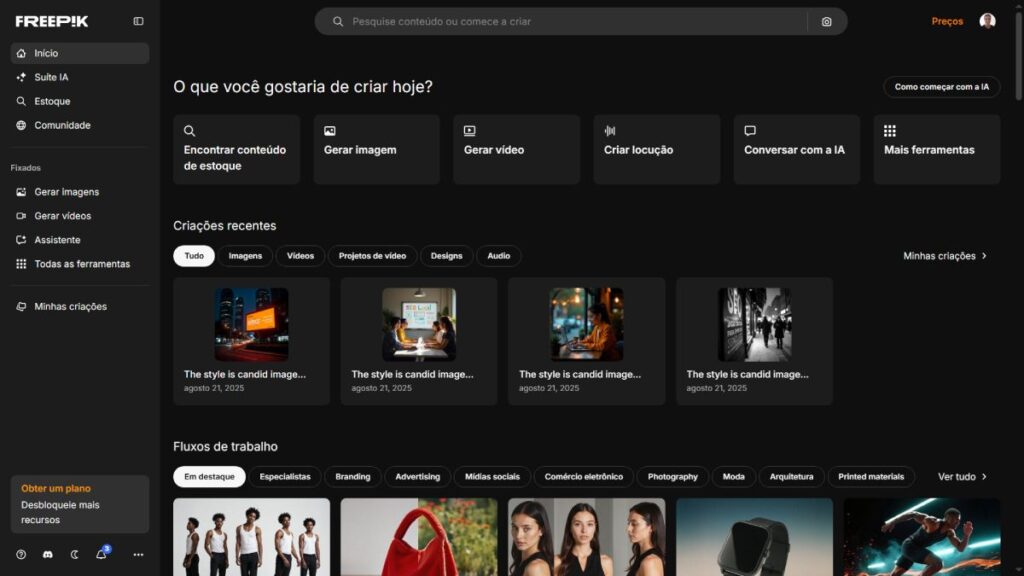The height and width of the screenshot is (576, 1024).
Task: Select the Branding workflow filter
Action: click(x=353, y=477)
